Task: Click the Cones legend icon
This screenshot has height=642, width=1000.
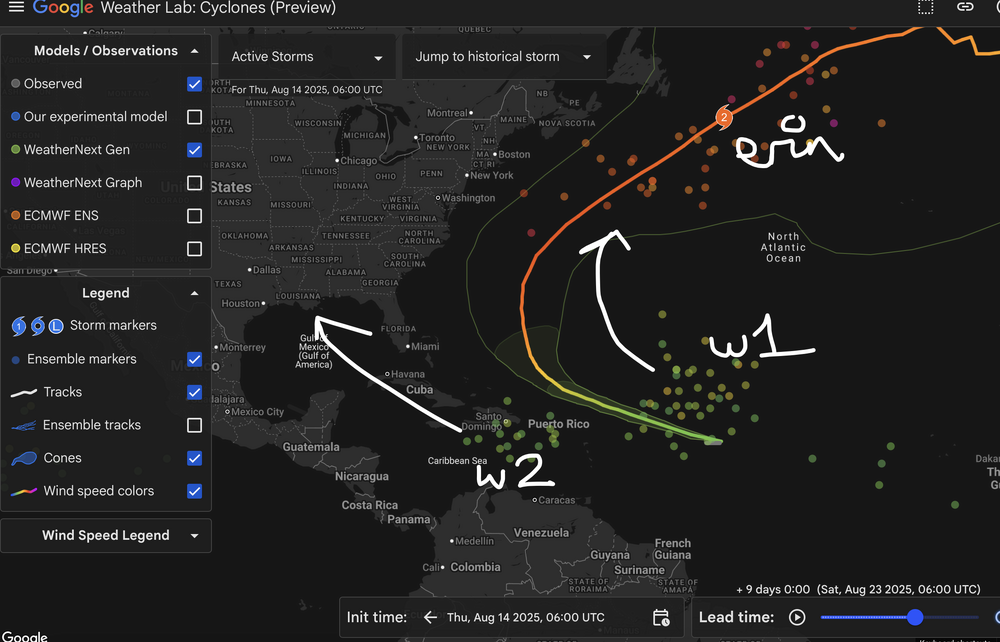Action: pyautogui.click(x=24, y=458)
